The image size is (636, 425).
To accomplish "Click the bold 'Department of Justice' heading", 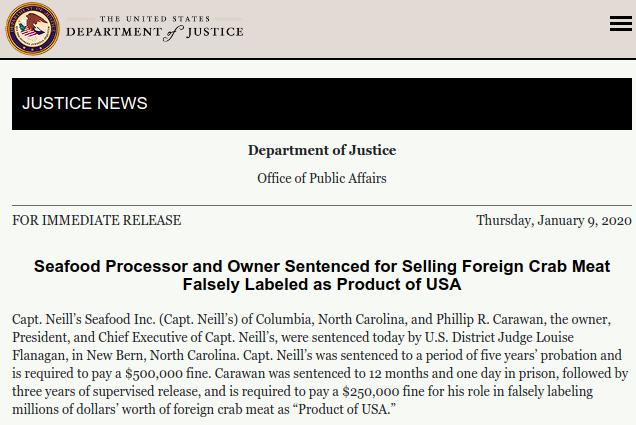I will click(x=322, y=150).
